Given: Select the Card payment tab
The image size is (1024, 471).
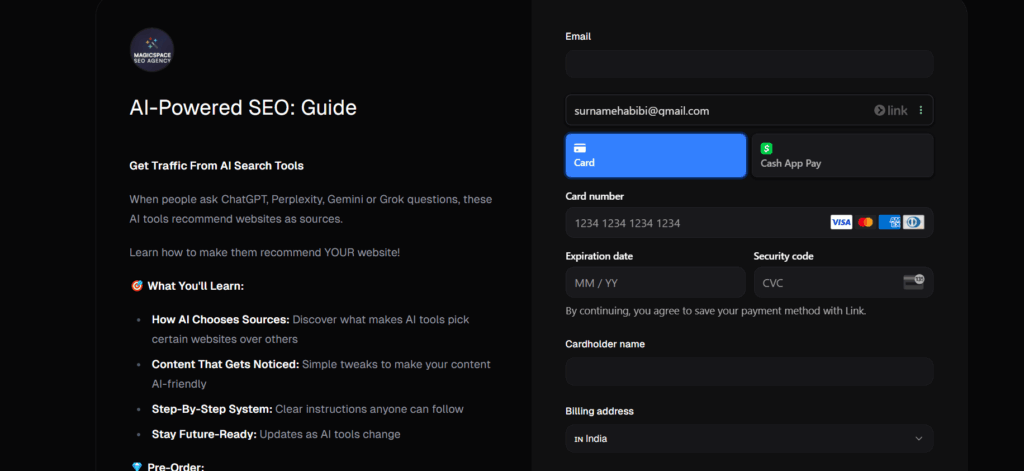Looking at the screenshot, I should (655, 155).
